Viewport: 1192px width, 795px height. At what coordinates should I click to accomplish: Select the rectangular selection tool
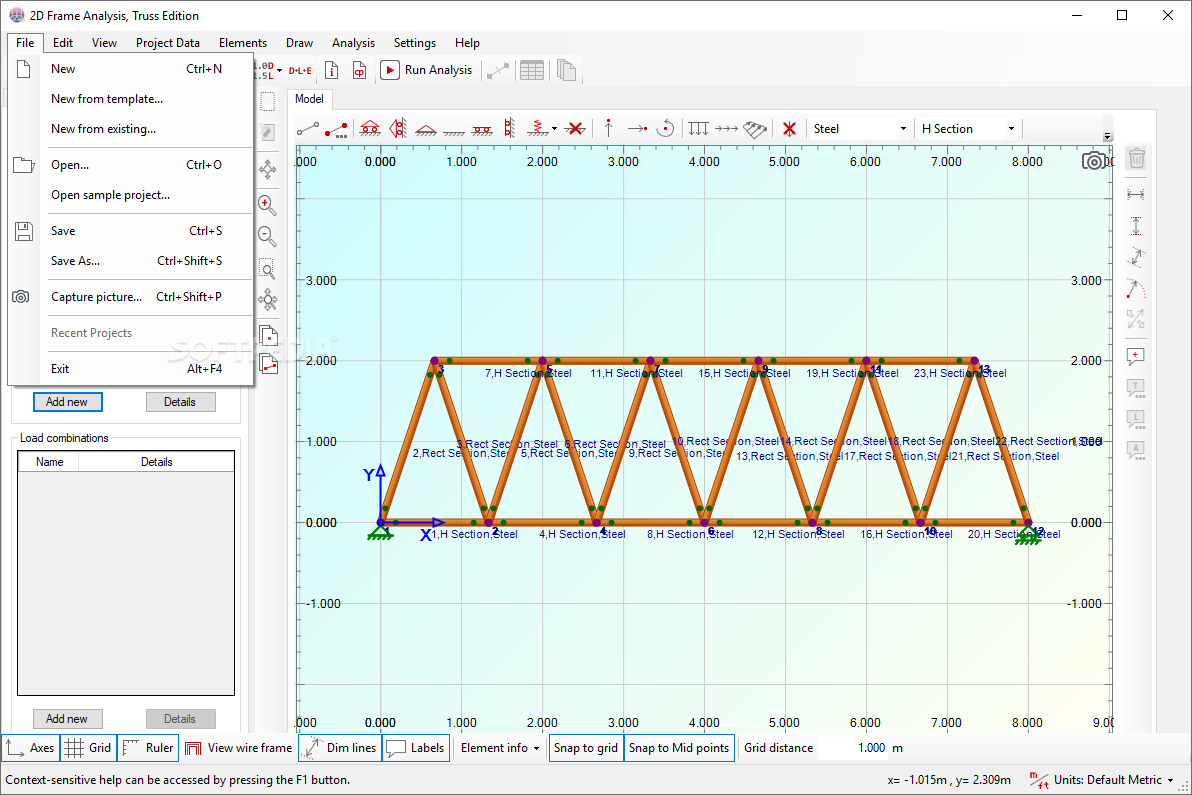[x=268, y=101]
